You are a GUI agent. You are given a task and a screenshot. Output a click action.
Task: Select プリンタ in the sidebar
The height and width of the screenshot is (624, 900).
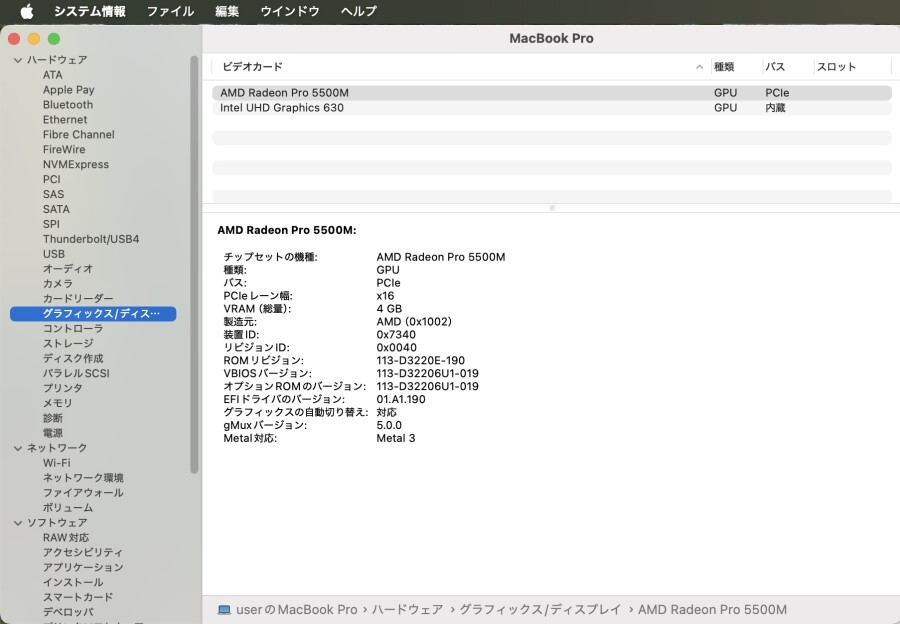(63, 388)
